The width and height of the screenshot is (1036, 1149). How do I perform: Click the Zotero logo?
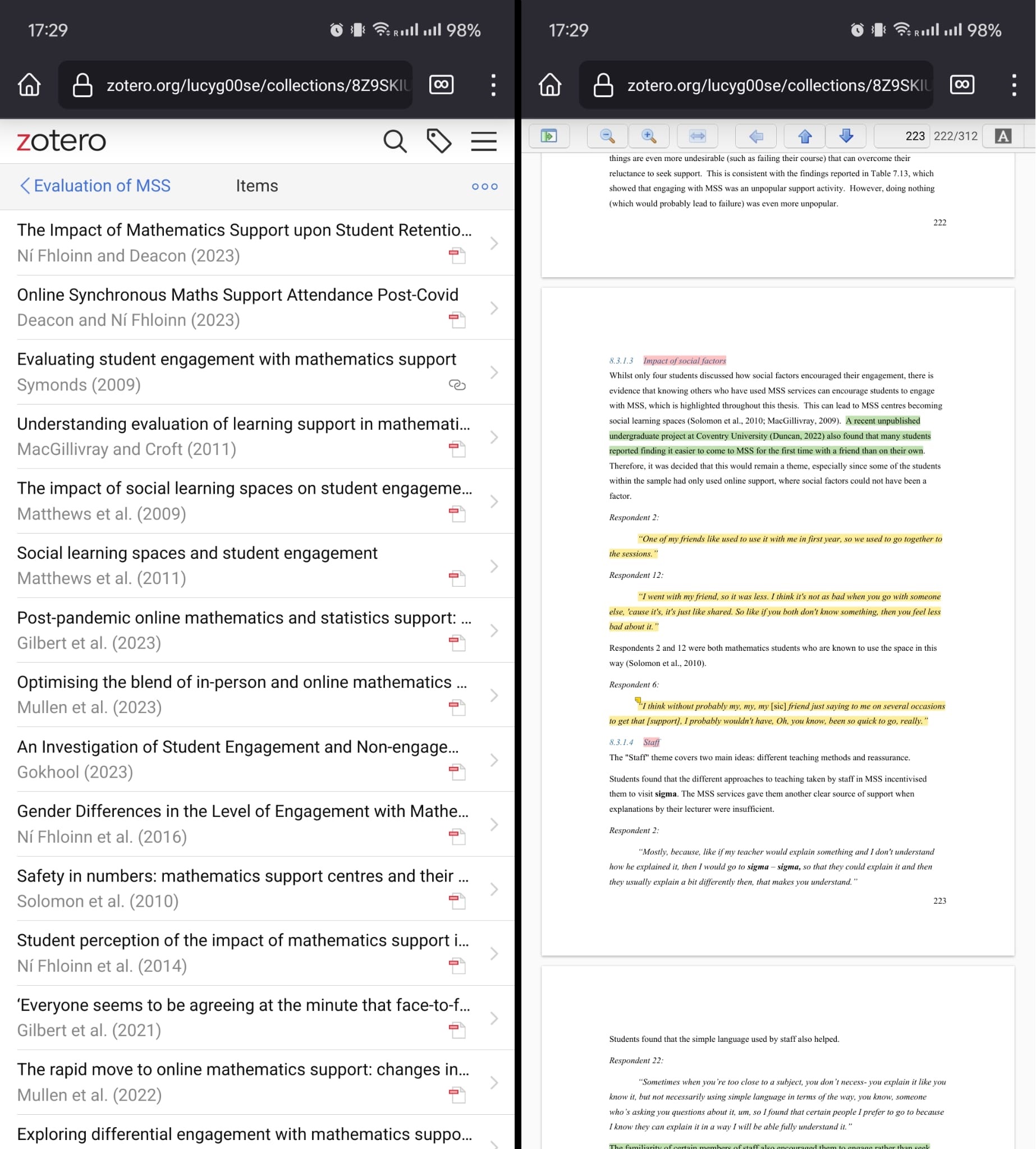[62, 141]
